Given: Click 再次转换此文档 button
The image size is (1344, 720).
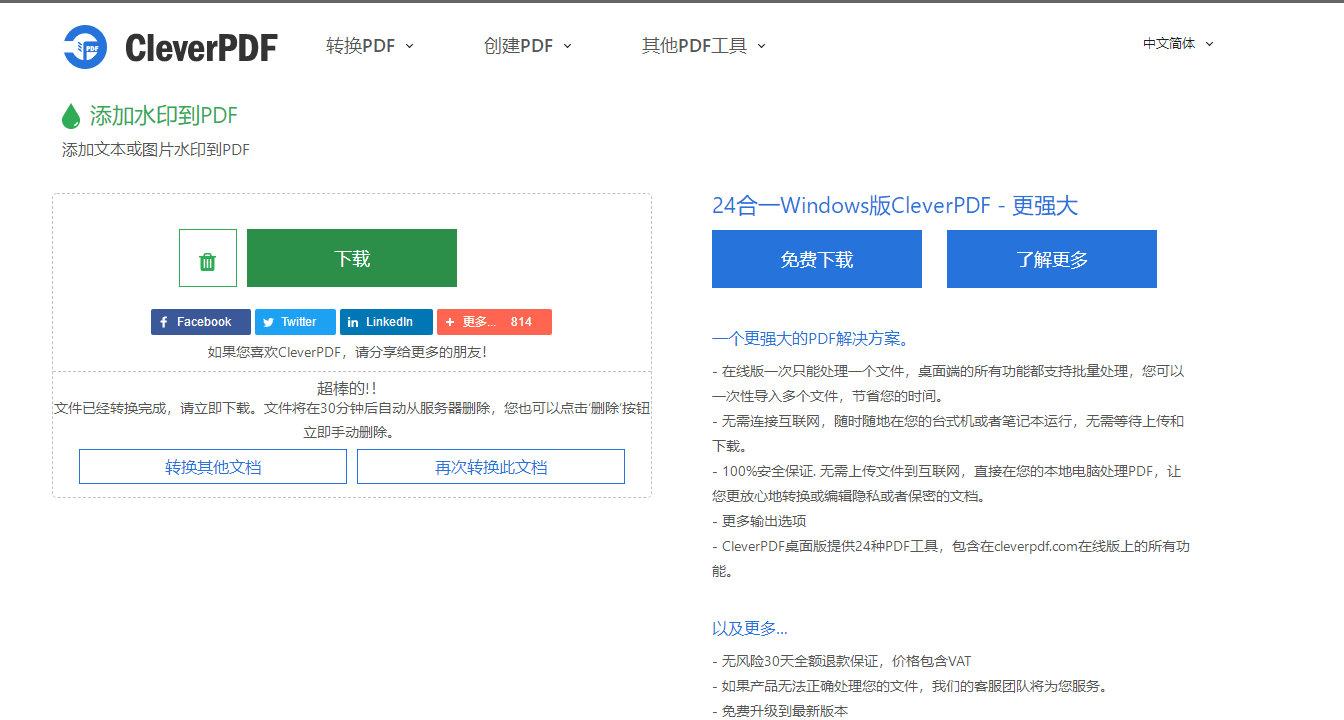Looking at the screenshot, I should pos(491,467).
